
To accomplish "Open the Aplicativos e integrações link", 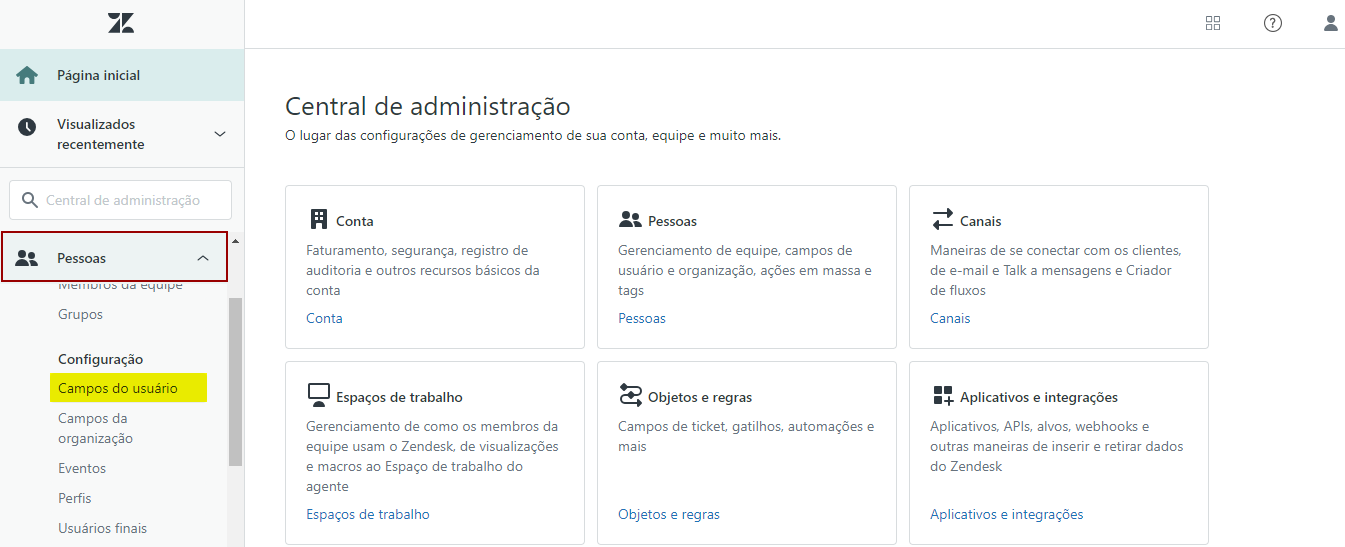I will [1006, 514].
